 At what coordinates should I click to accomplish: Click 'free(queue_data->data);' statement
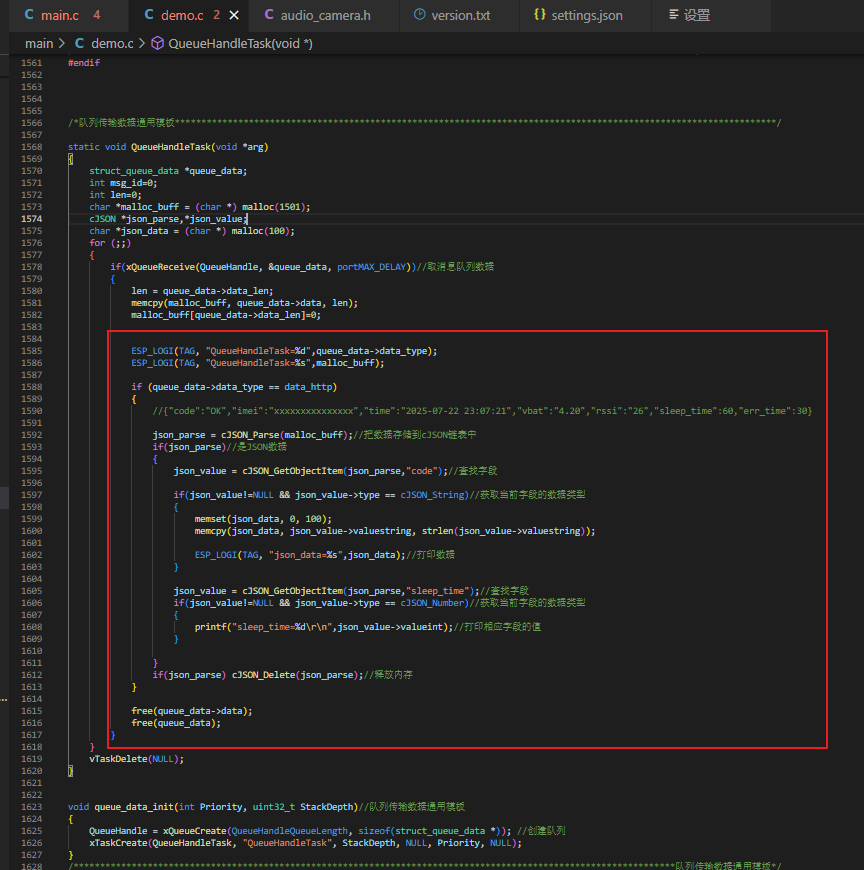[x=192, y=711]
